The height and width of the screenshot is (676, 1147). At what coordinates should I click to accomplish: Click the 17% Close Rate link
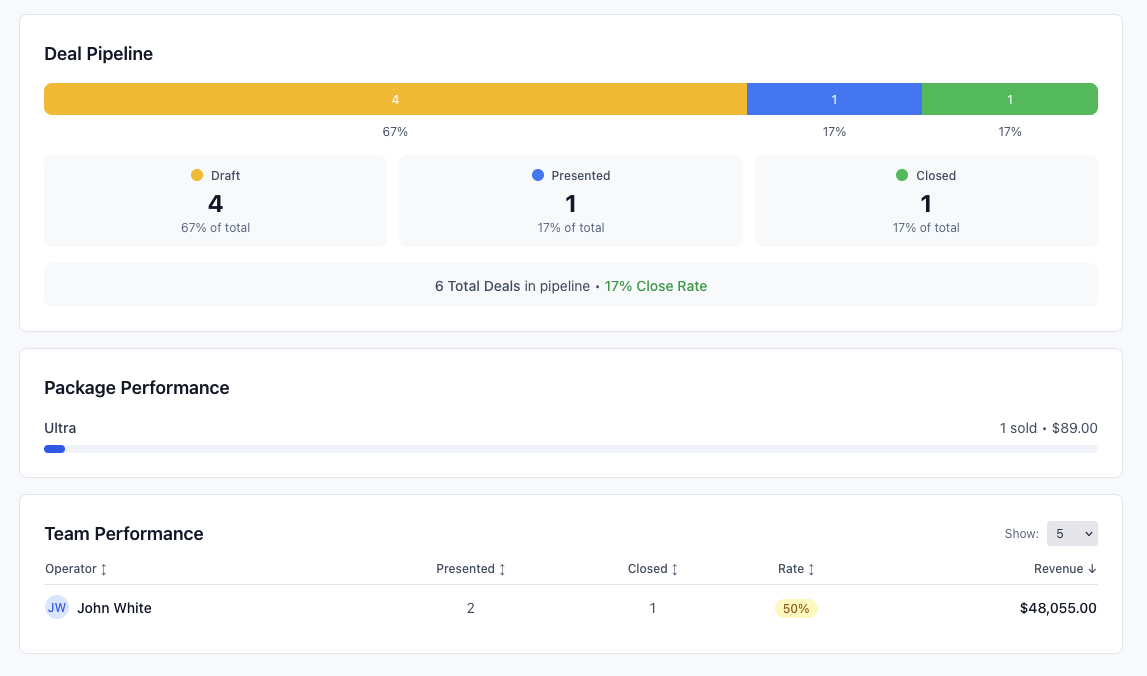656,285
